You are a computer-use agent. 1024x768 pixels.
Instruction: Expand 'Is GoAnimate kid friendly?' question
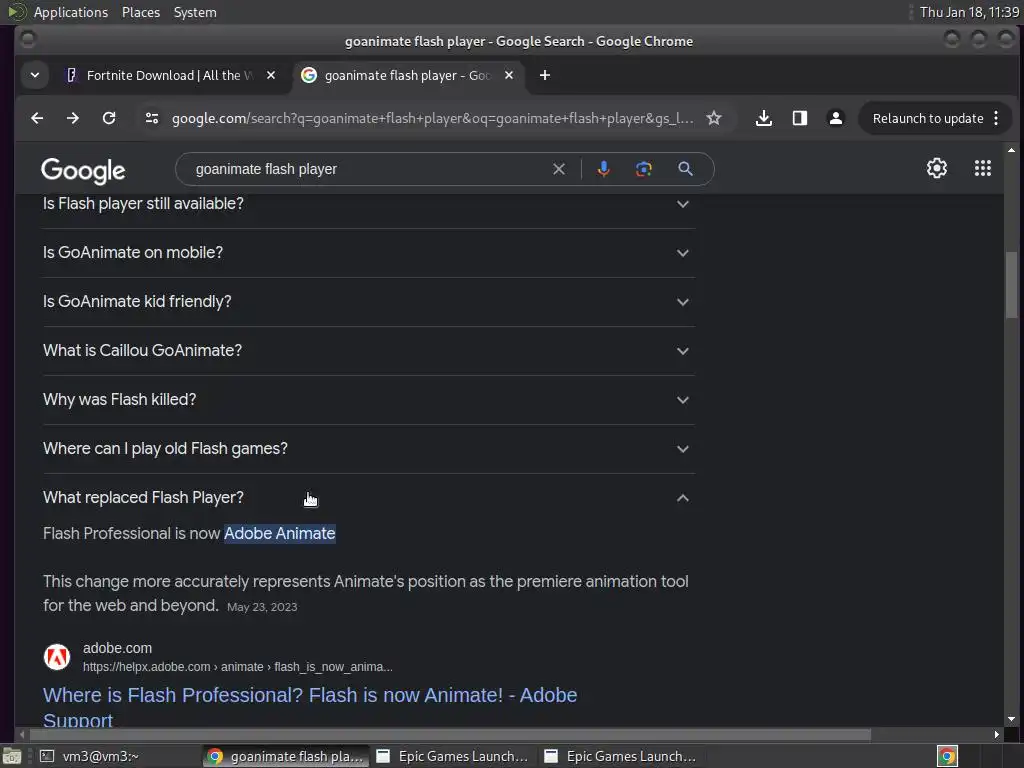(369, 302)
